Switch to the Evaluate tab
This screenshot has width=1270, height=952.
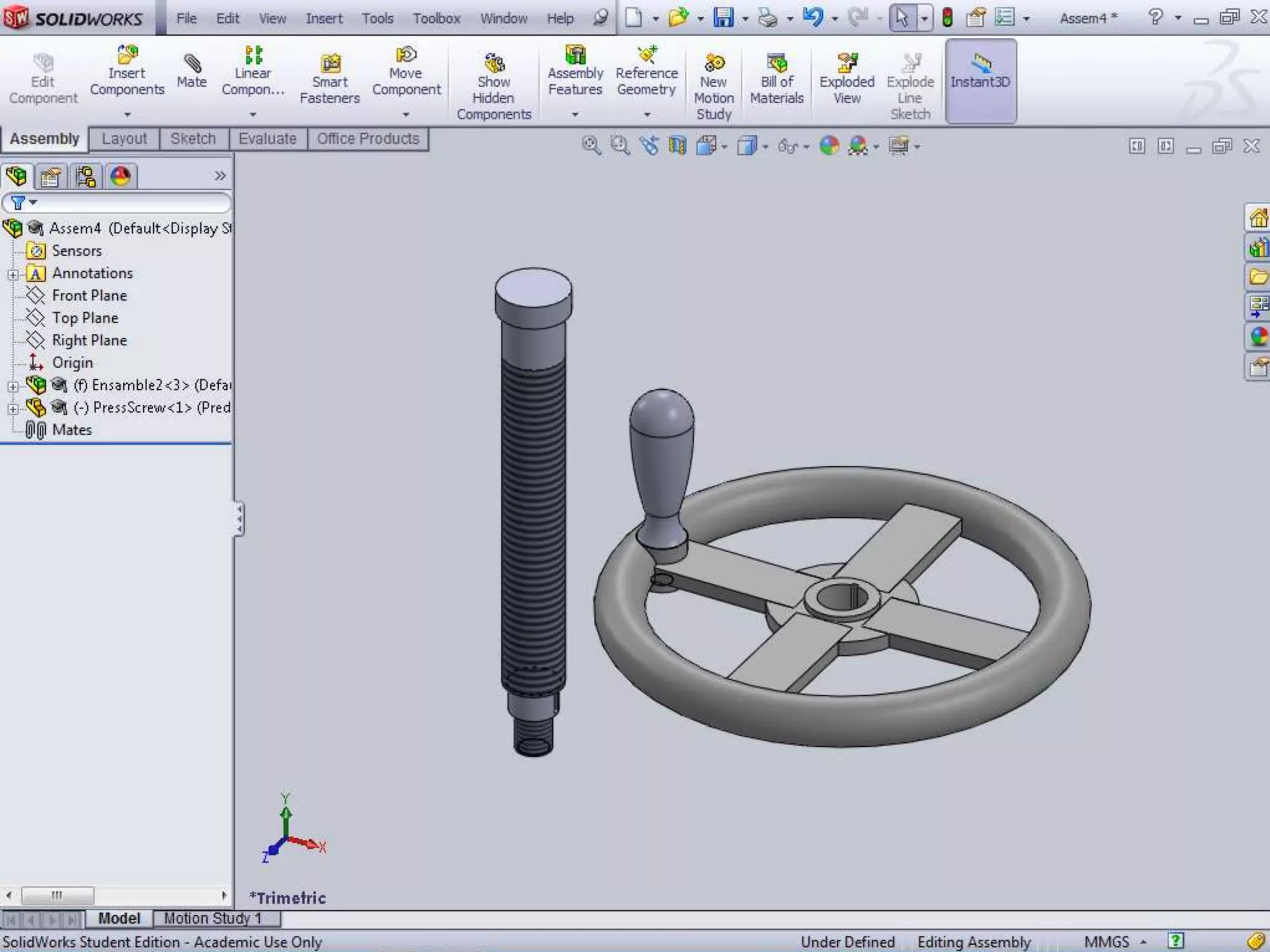267,139
